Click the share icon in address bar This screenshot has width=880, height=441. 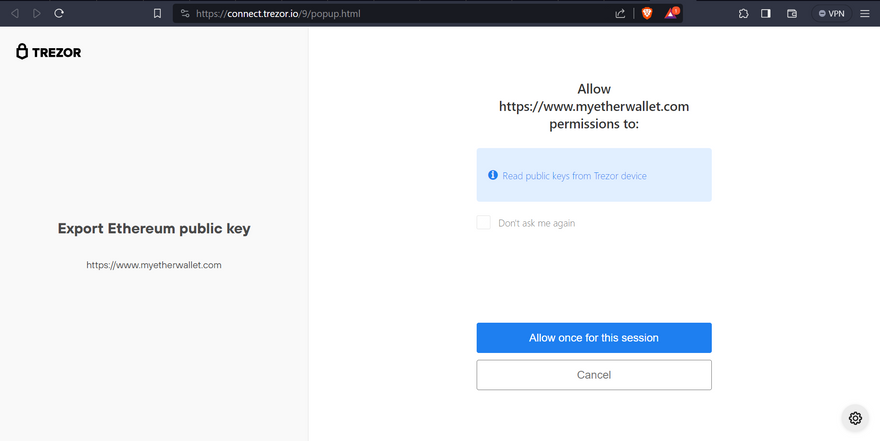click(x=620, y=13)
